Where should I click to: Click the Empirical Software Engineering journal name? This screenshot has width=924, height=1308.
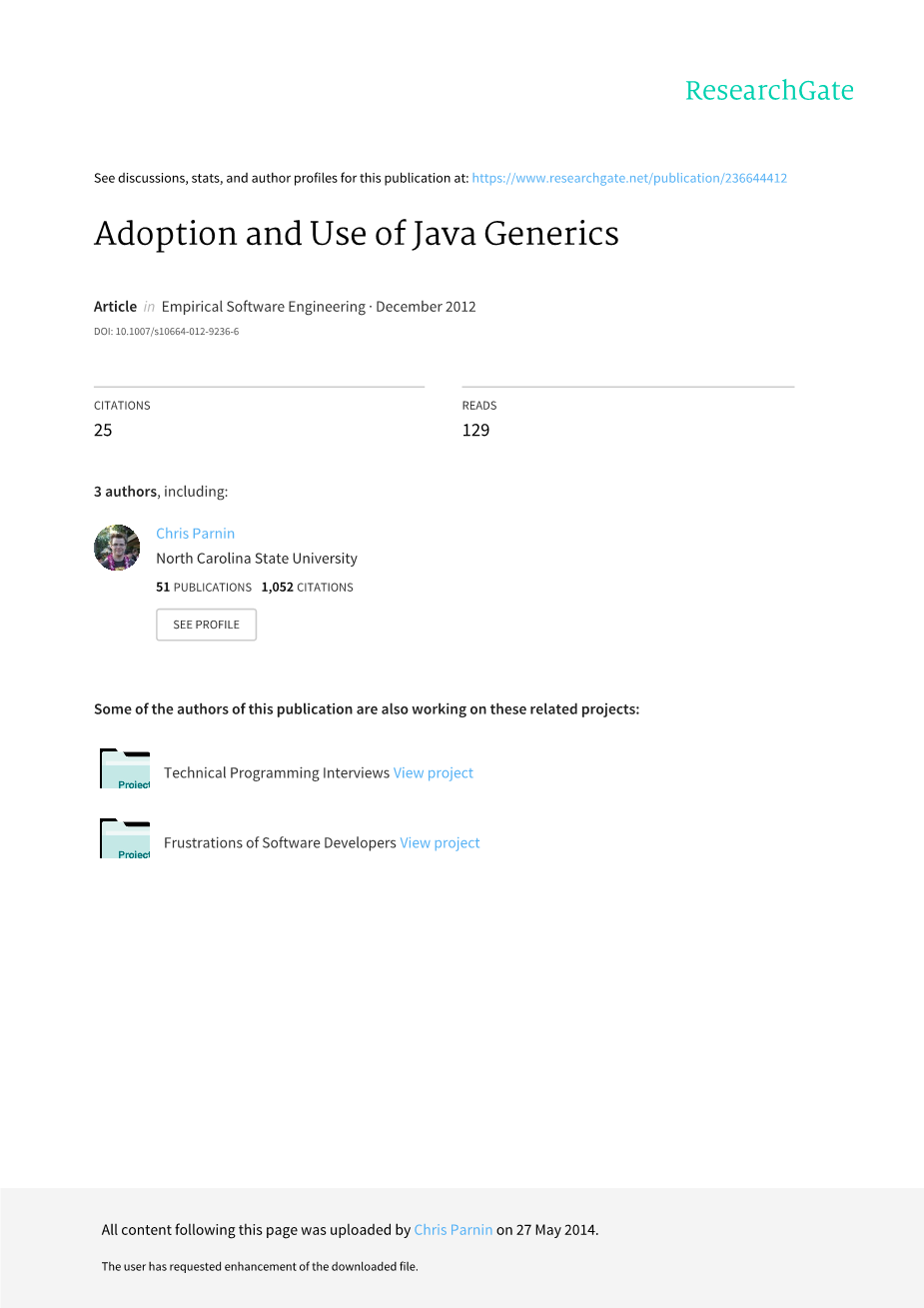pyautogui.click(x=263, y=307)
